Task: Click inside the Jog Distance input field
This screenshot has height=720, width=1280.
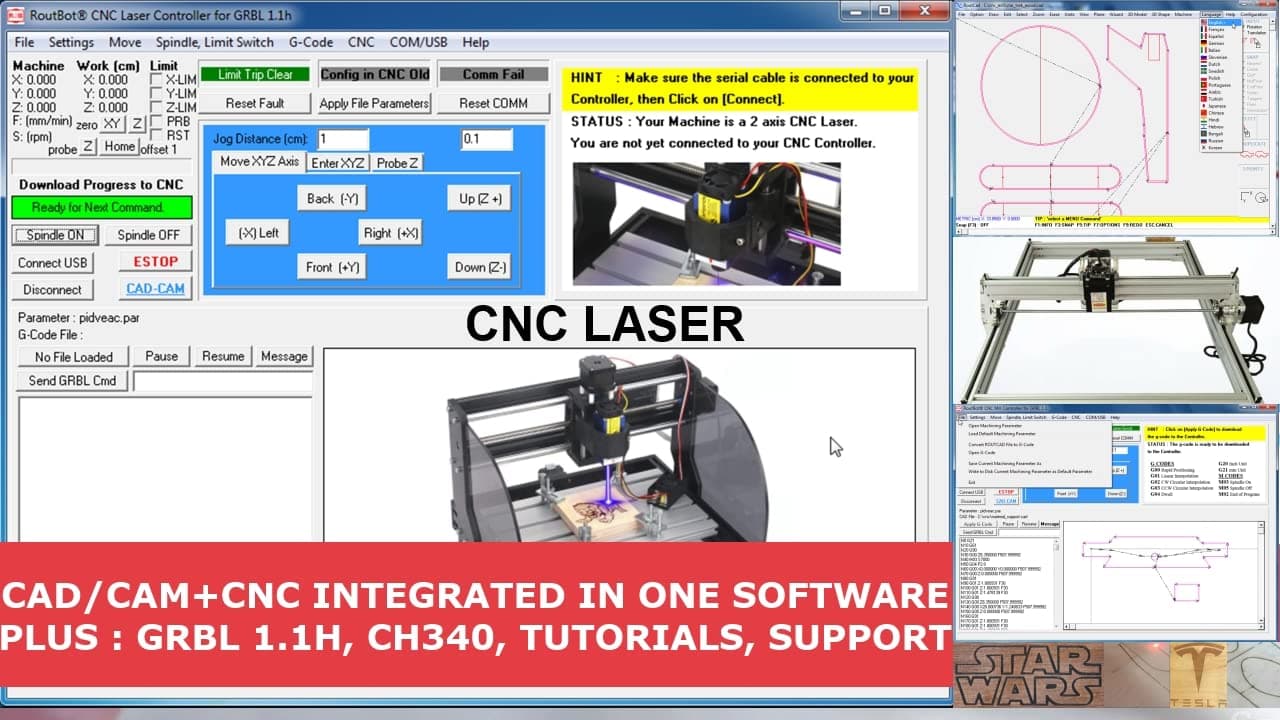Action: pyautogui.click(x=343, y=140)
